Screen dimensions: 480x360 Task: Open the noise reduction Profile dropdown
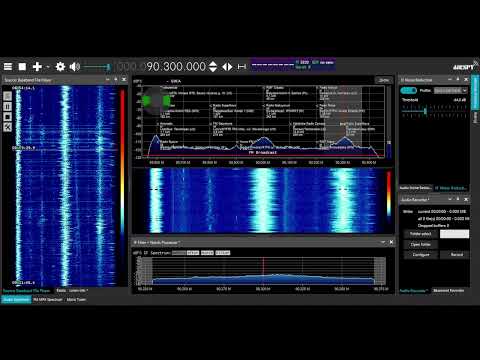451,90
